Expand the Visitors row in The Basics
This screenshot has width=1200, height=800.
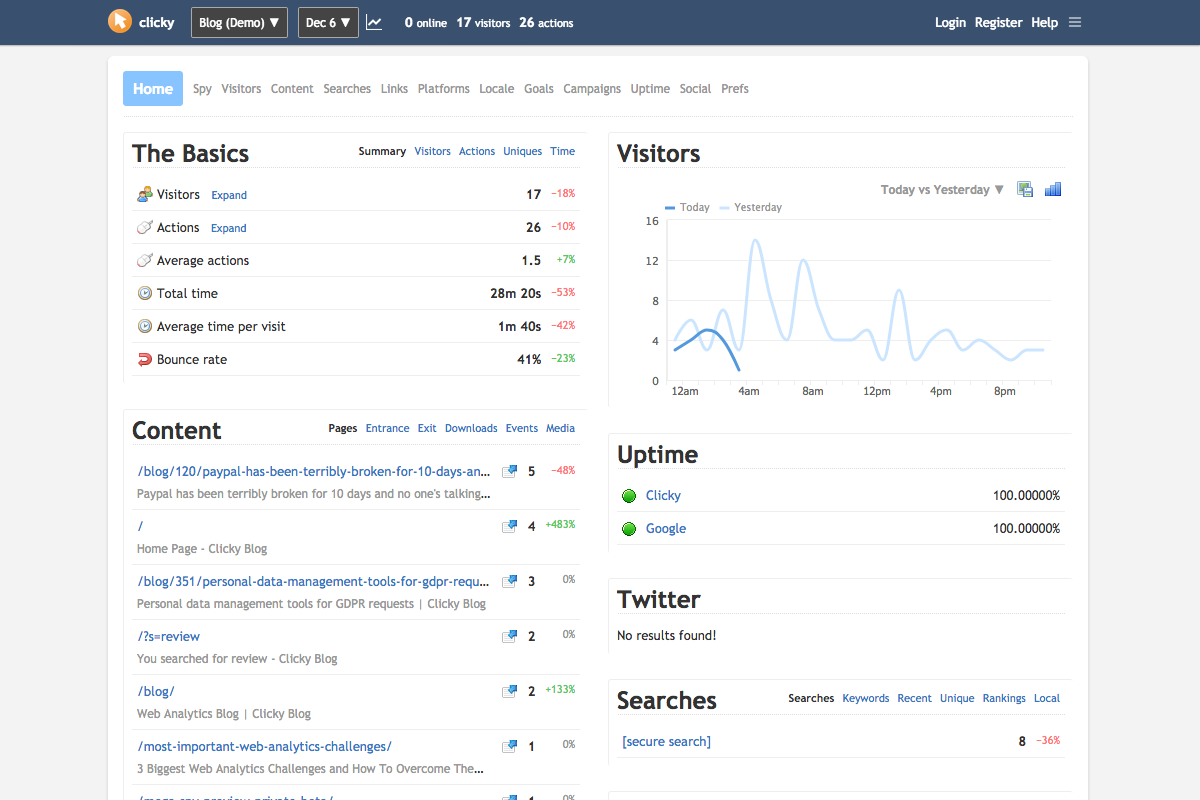click(229, 195)
